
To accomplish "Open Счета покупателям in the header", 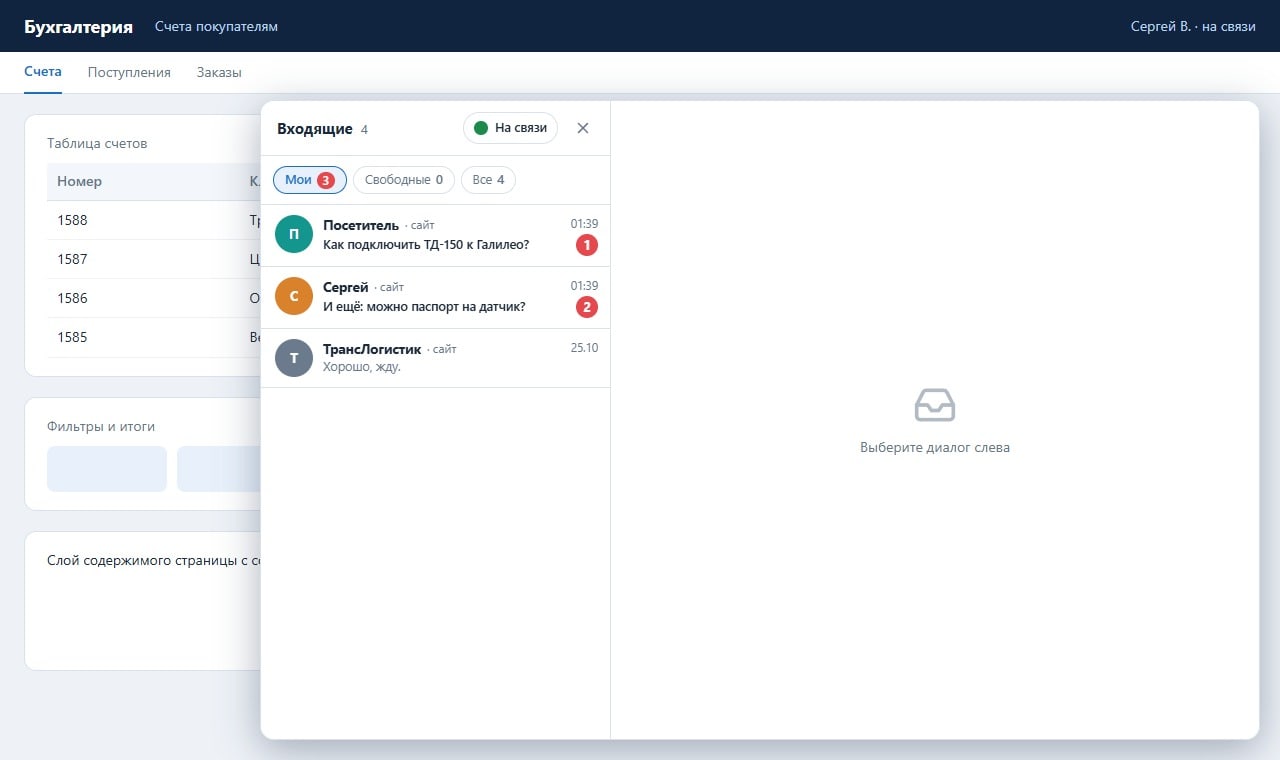I will [x=216, y=27].
